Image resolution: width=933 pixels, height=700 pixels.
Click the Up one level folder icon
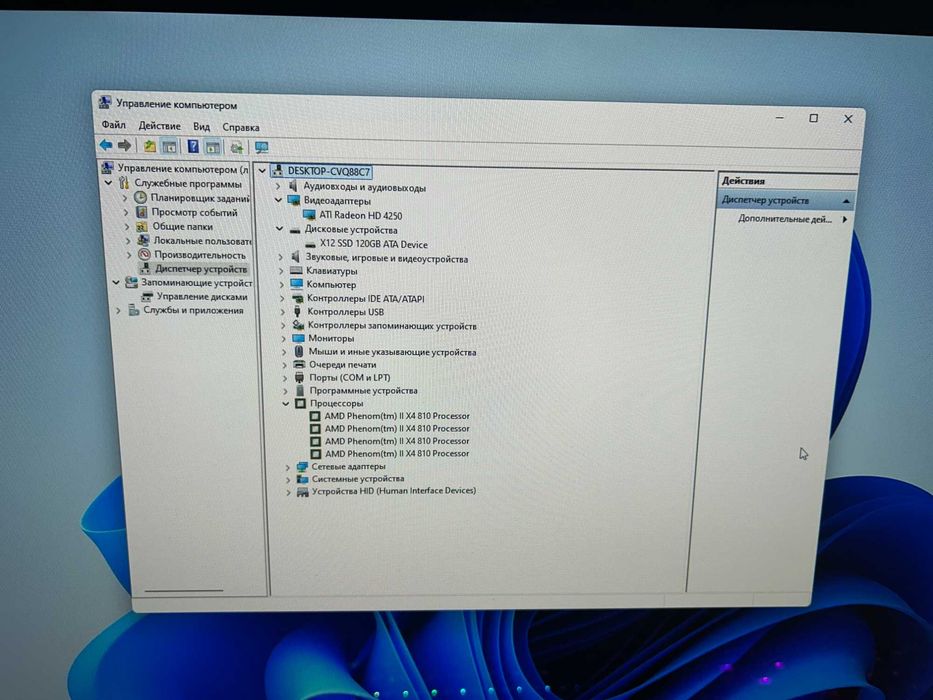click(x=149, y=146)
